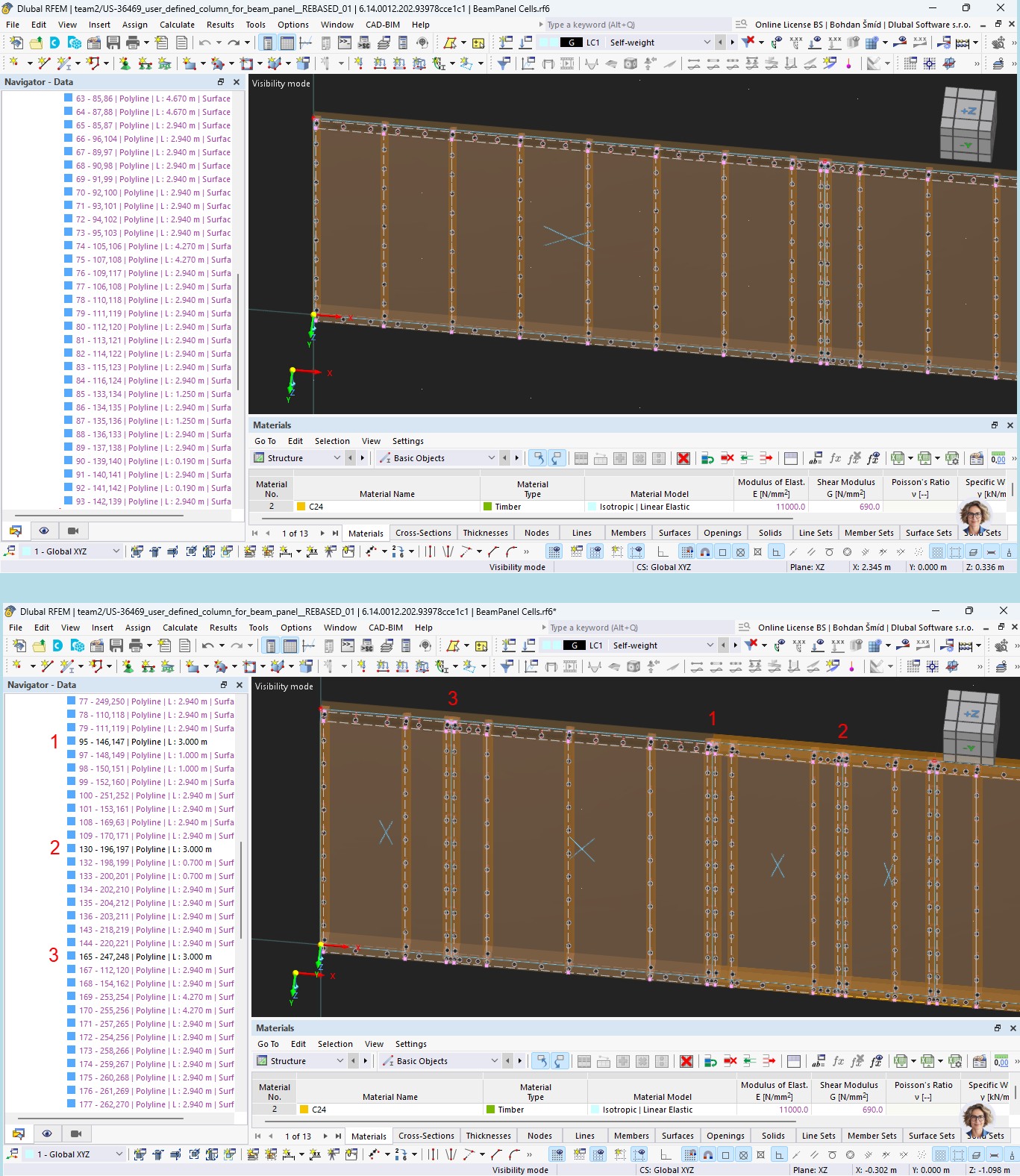Toggle second selection-sync button in lower Materials toolbar
1020x1176 pixels.
click(x=560, y=1061)
